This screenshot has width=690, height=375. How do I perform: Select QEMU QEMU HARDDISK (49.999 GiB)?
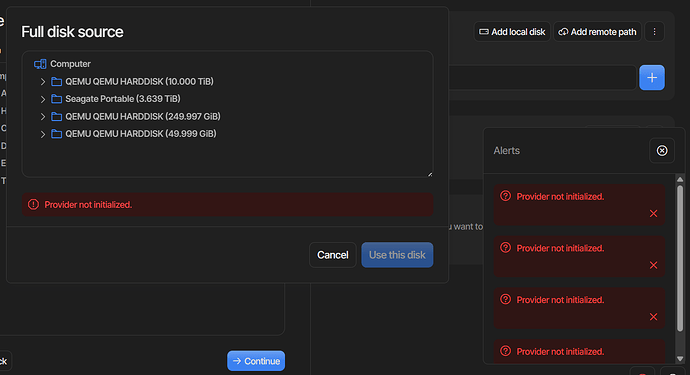click(141, 133)
